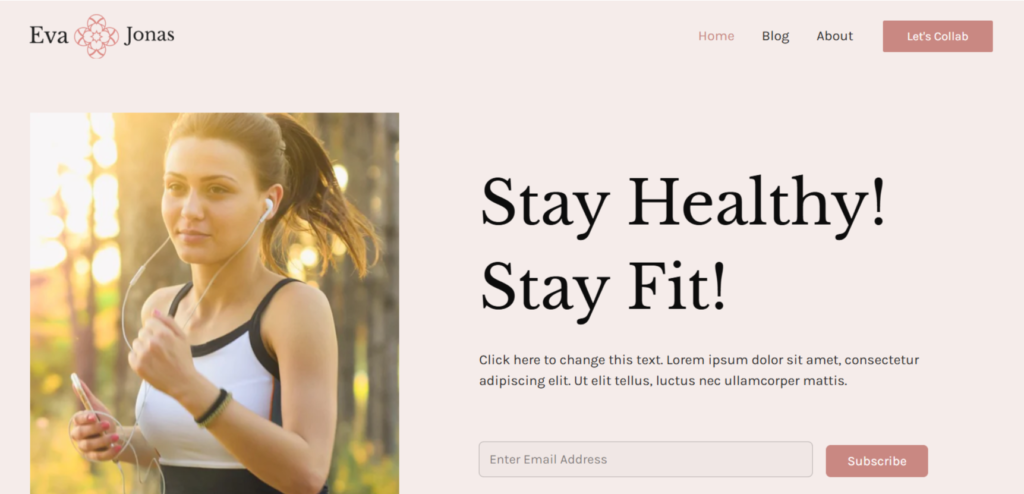Viewport: 1024px width, 494px height.
Task: Click the "Click here to change this text" sentence
Action: (x=571, y=360)
